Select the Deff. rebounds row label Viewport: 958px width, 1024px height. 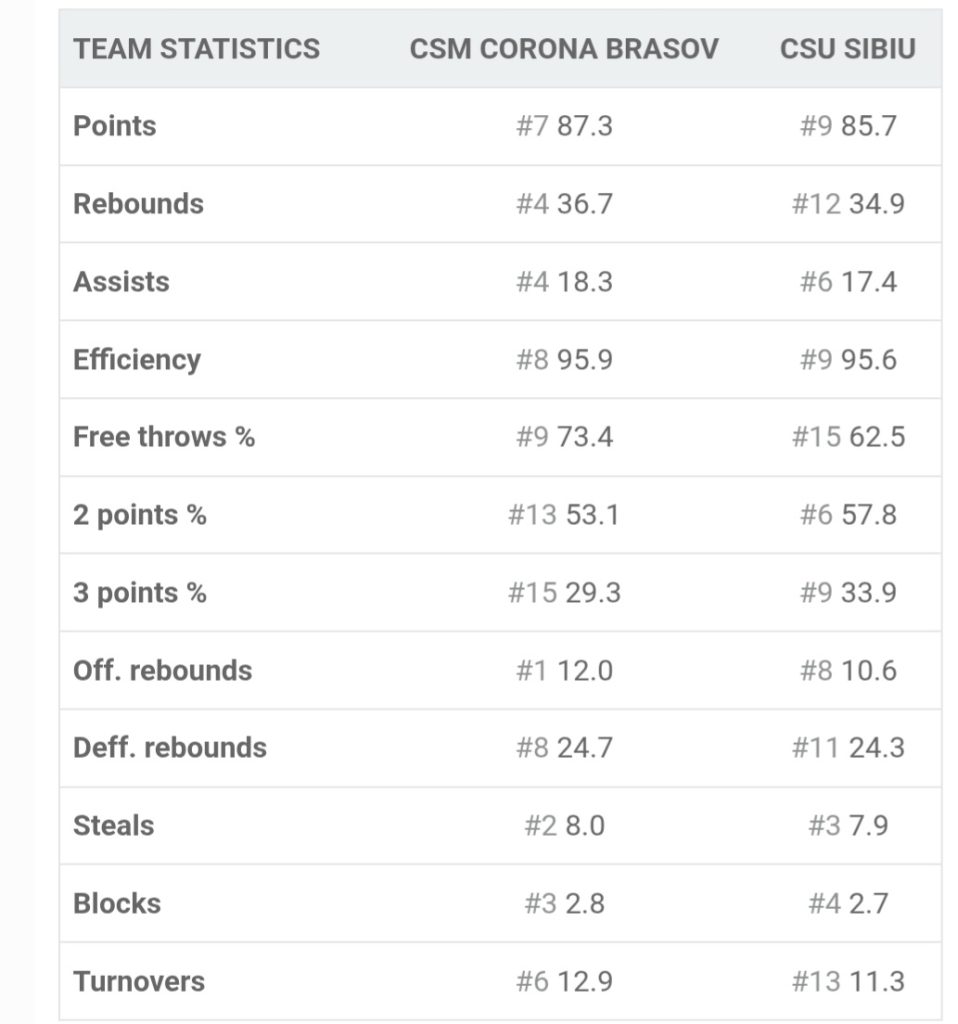170,748
